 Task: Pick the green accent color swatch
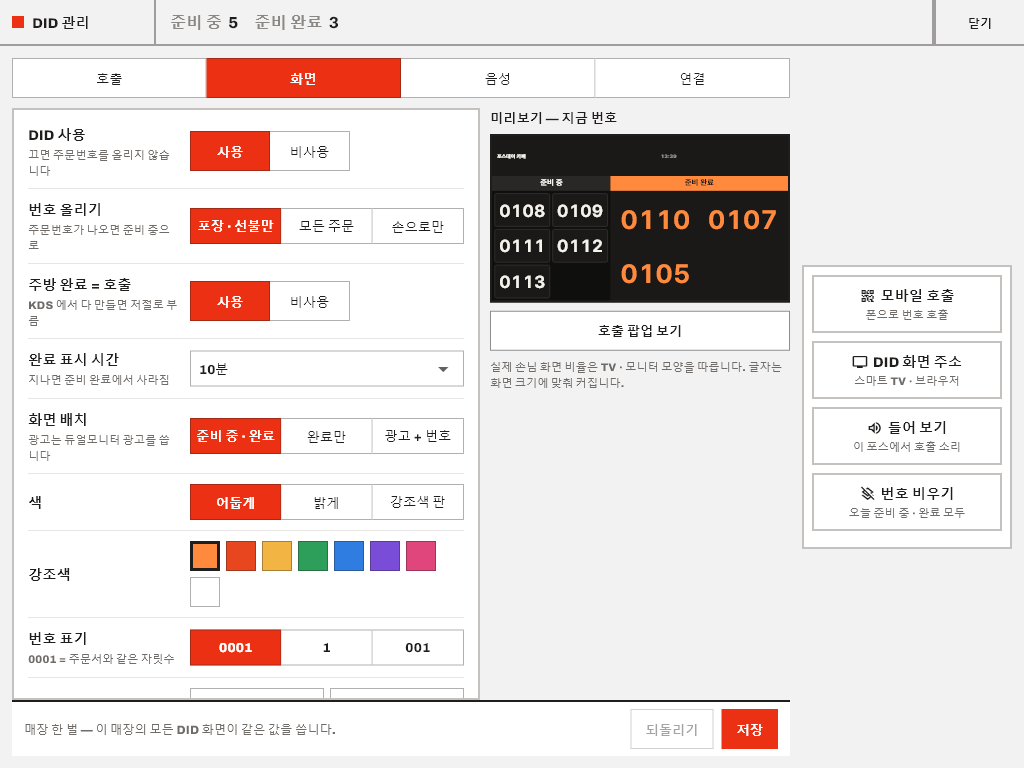pos(313,556)
